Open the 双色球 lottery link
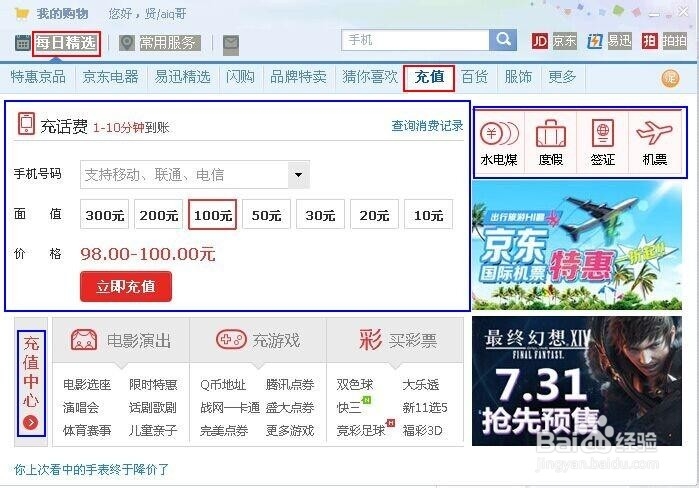The width and height of the screenshot is (699, 488). pos(355,385)
